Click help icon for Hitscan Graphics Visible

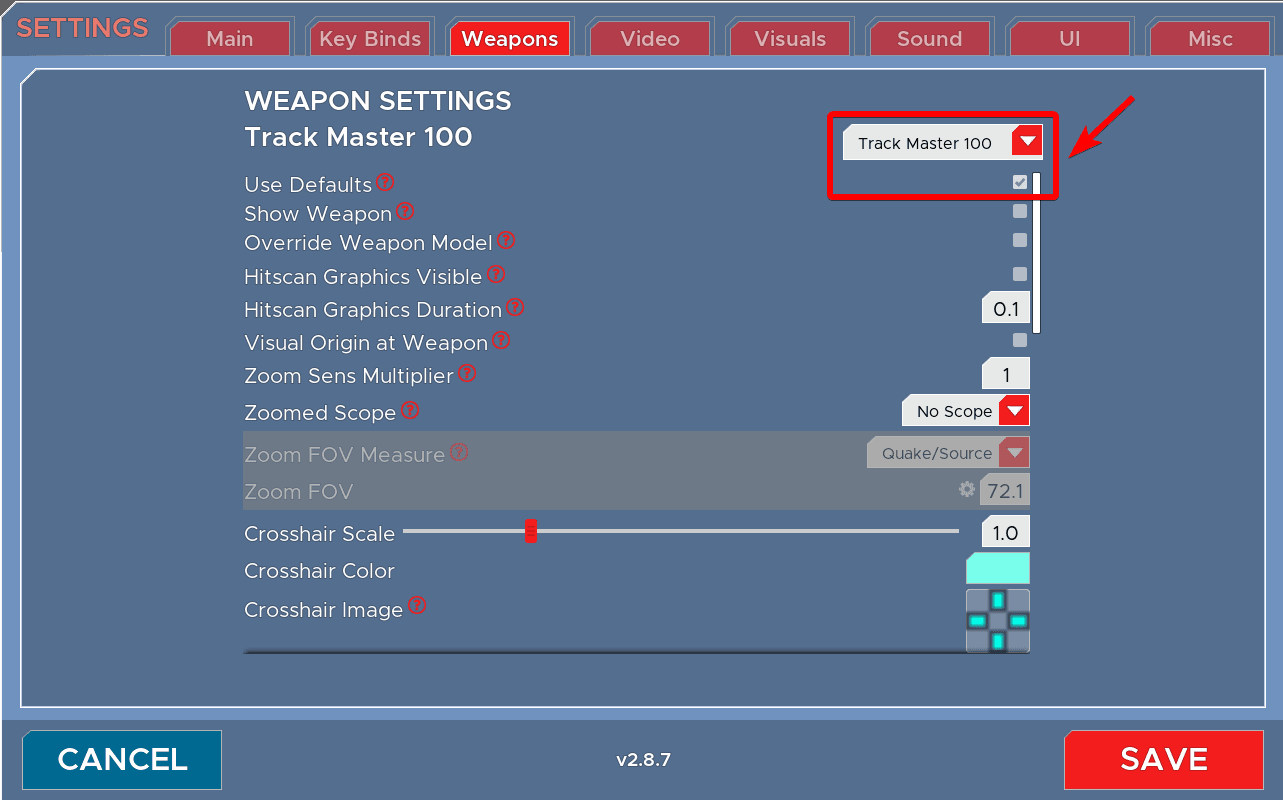496,274
